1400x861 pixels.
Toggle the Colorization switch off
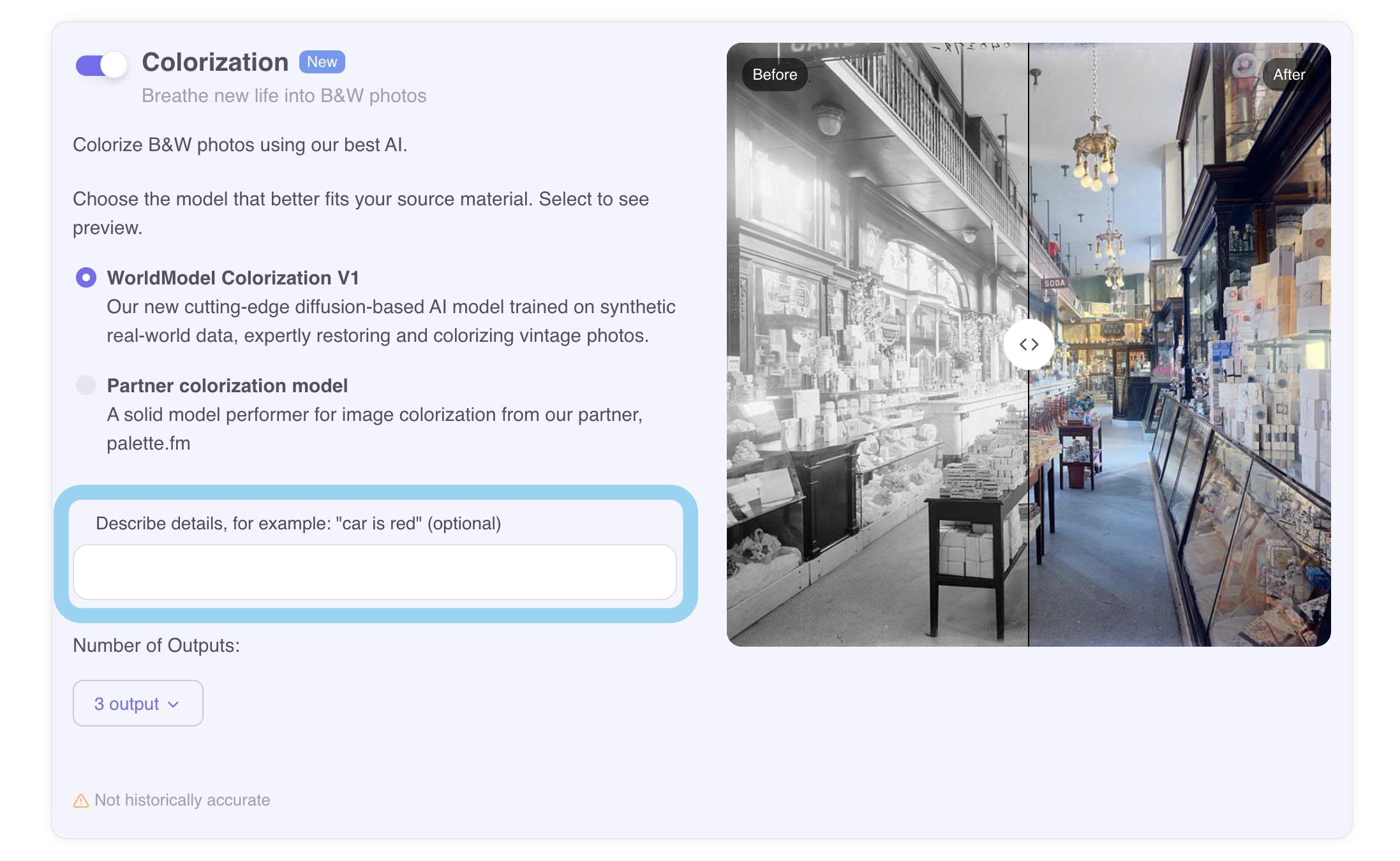pos(101,64)
